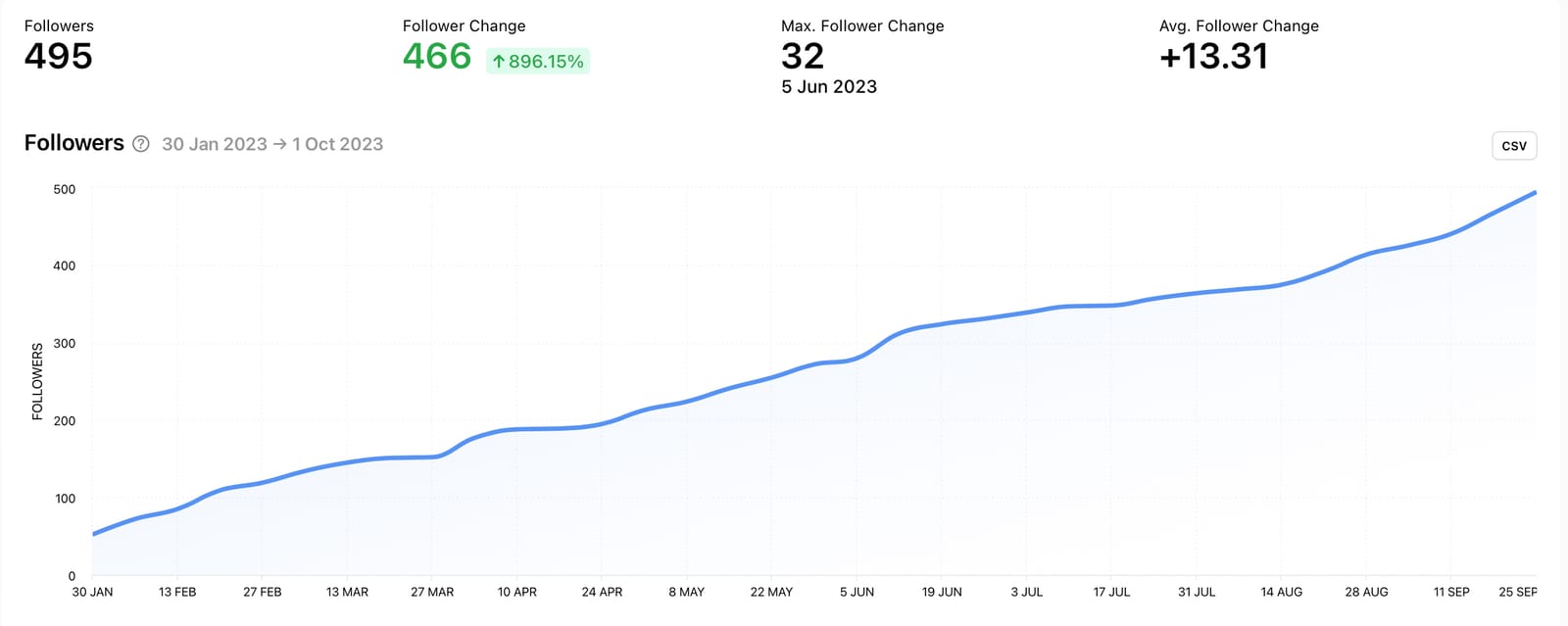This screenshot has height=626, width=1568.
Task: Click the 5 Jun 2023 date under Max Change
Action: coord(828,87)
